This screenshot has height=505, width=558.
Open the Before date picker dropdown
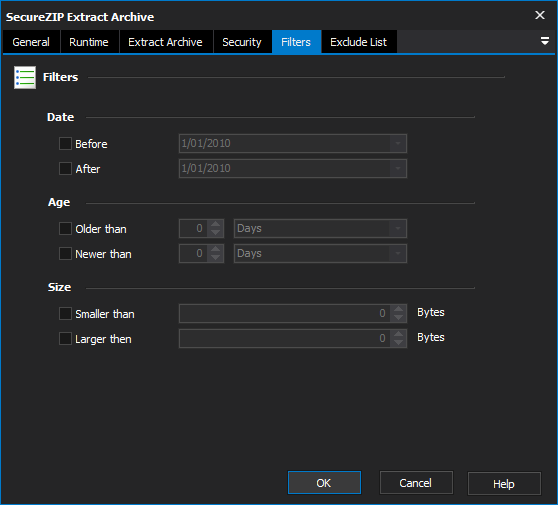398,143
